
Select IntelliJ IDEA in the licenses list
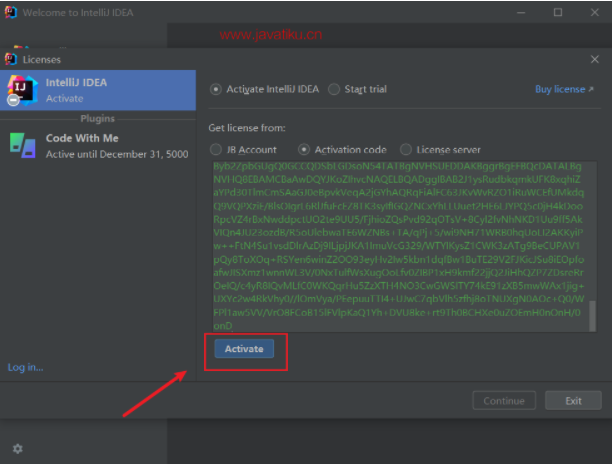tap(98, 90)
